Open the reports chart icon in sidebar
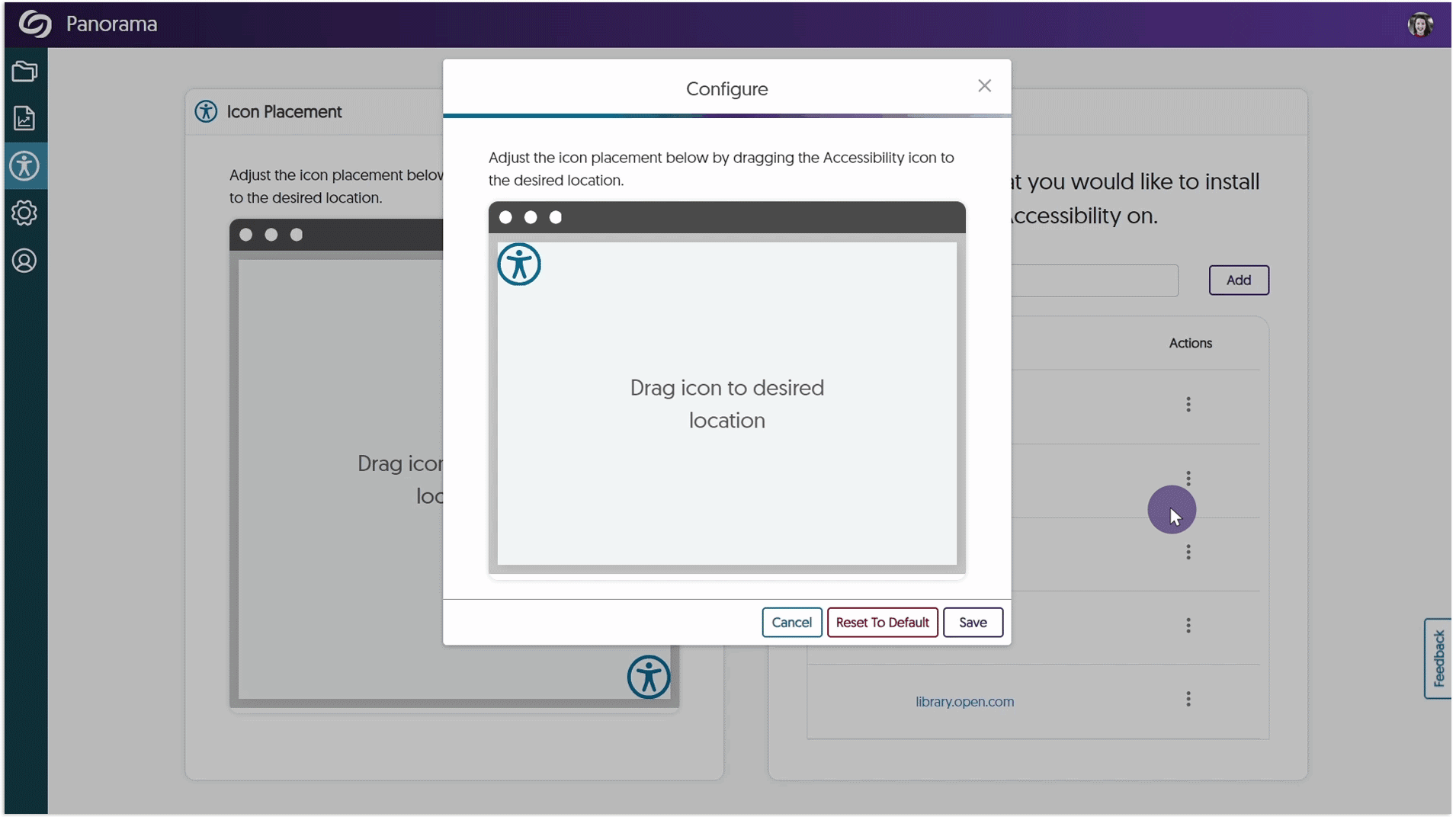The height and width of the screenshot is (817, 1456). point(24,119)
